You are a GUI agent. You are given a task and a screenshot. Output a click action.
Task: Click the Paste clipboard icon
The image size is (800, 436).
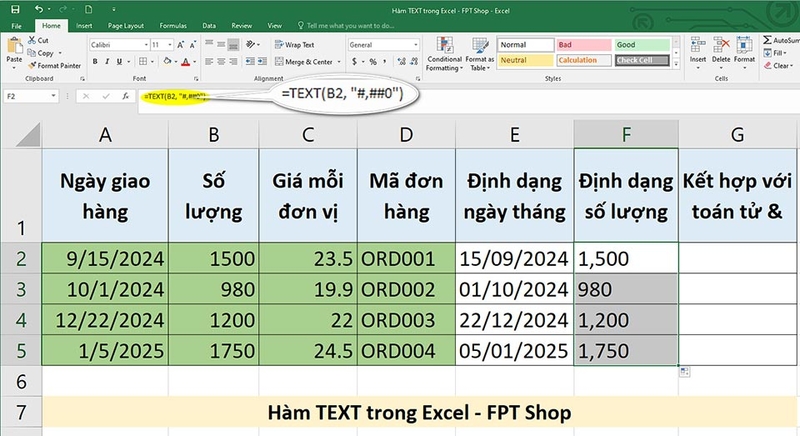tap(14, 46)
